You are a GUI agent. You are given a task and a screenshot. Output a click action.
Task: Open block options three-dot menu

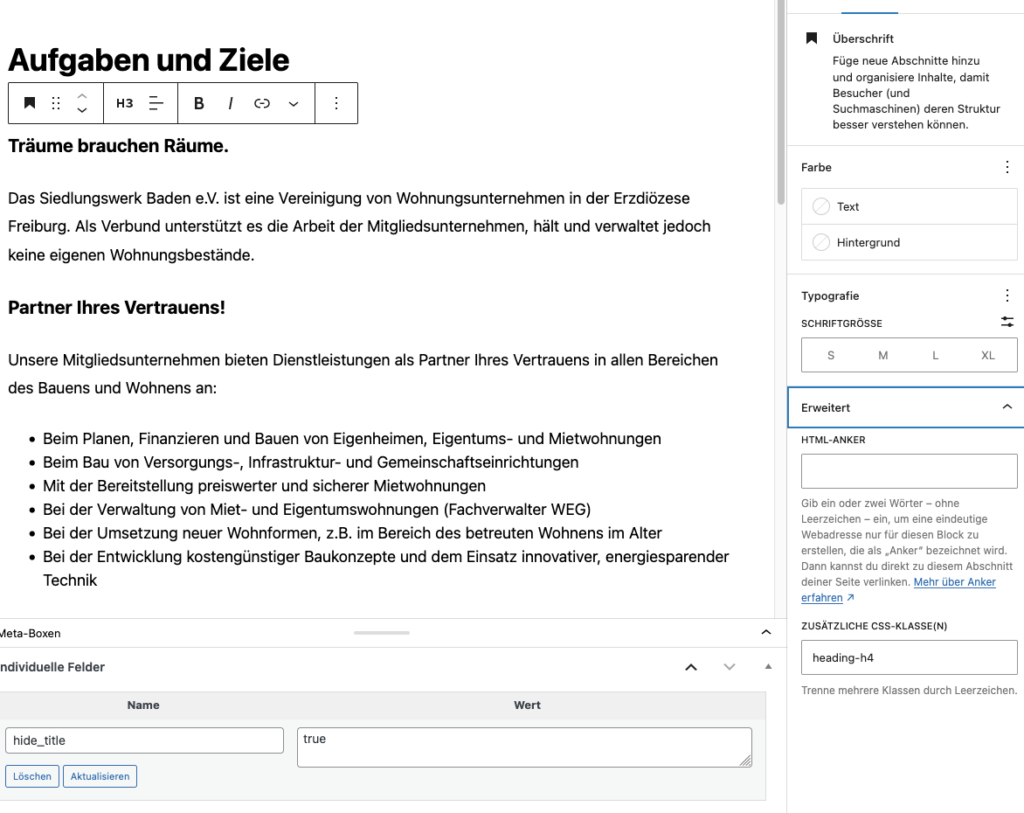tap(336, 103)
